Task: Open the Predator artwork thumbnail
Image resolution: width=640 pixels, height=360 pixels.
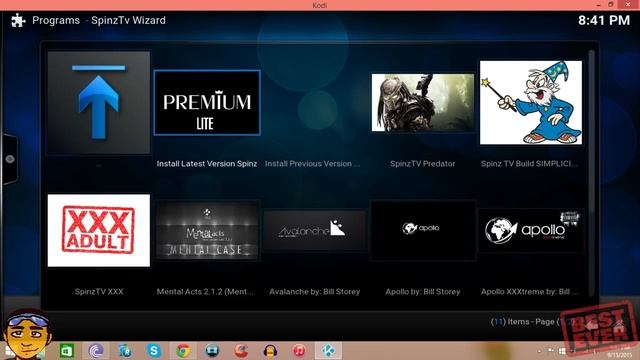Action: (423, 102)
